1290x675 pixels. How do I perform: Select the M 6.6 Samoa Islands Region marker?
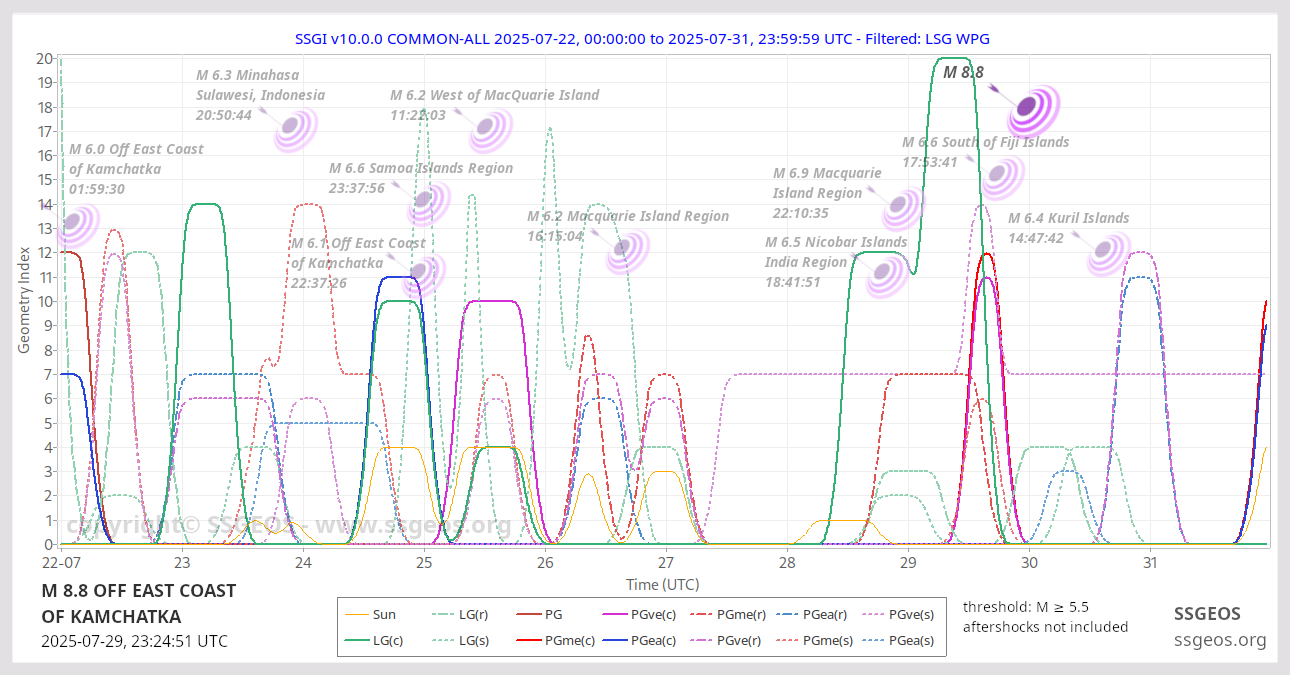pyautogui.click(x=428, y=203)
